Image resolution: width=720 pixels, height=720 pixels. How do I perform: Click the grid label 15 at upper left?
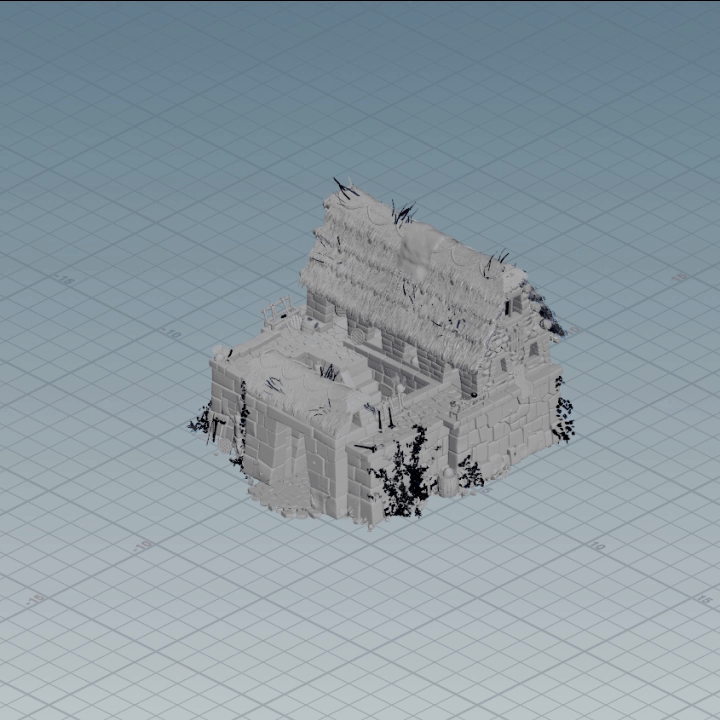click(66, 281)
